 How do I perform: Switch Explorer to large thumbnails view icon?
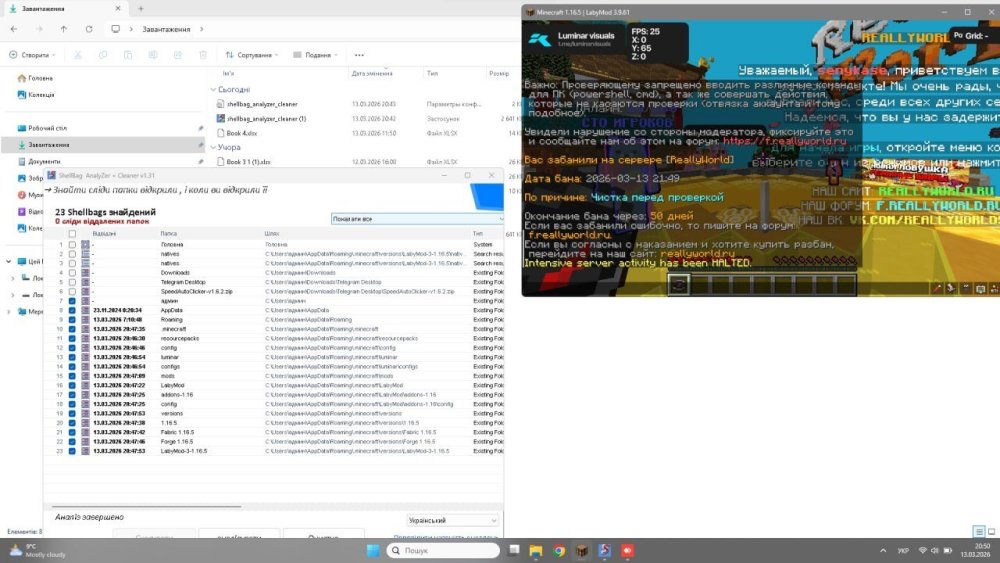click(x=992, y=531)
